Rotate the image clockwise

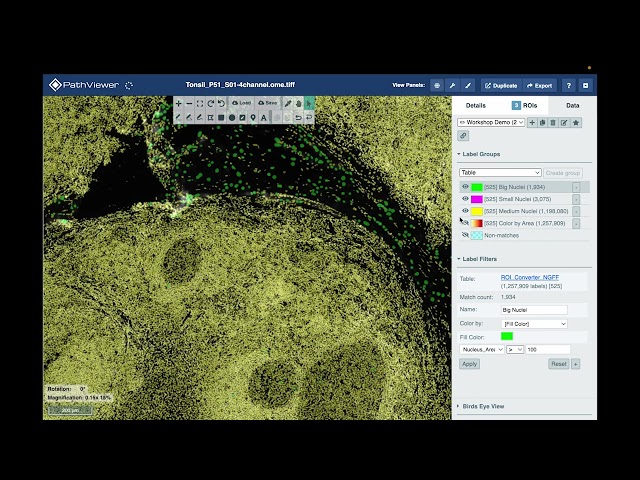click(210, 104)
